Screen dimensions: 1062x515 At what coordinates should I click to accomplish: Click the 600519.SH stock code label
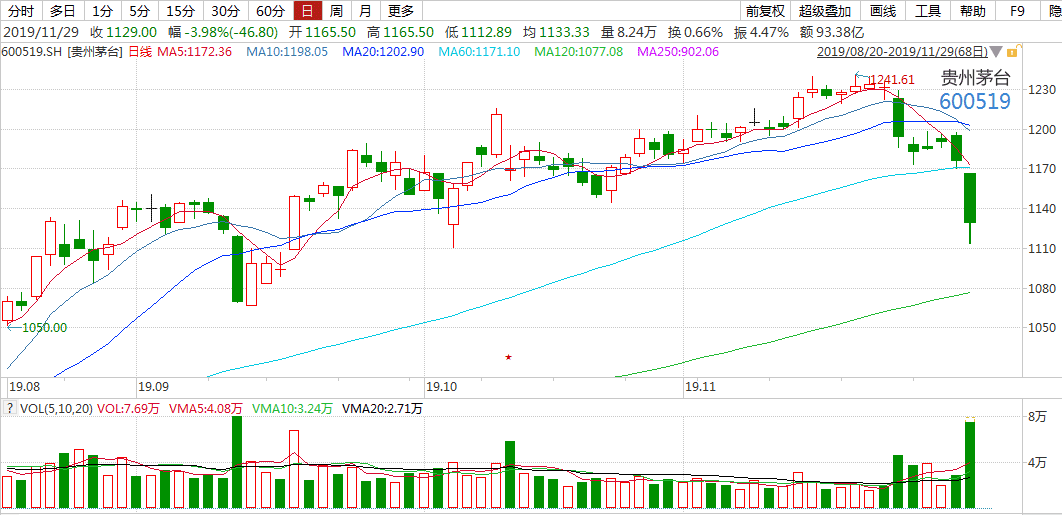click(x=33, y=52)
